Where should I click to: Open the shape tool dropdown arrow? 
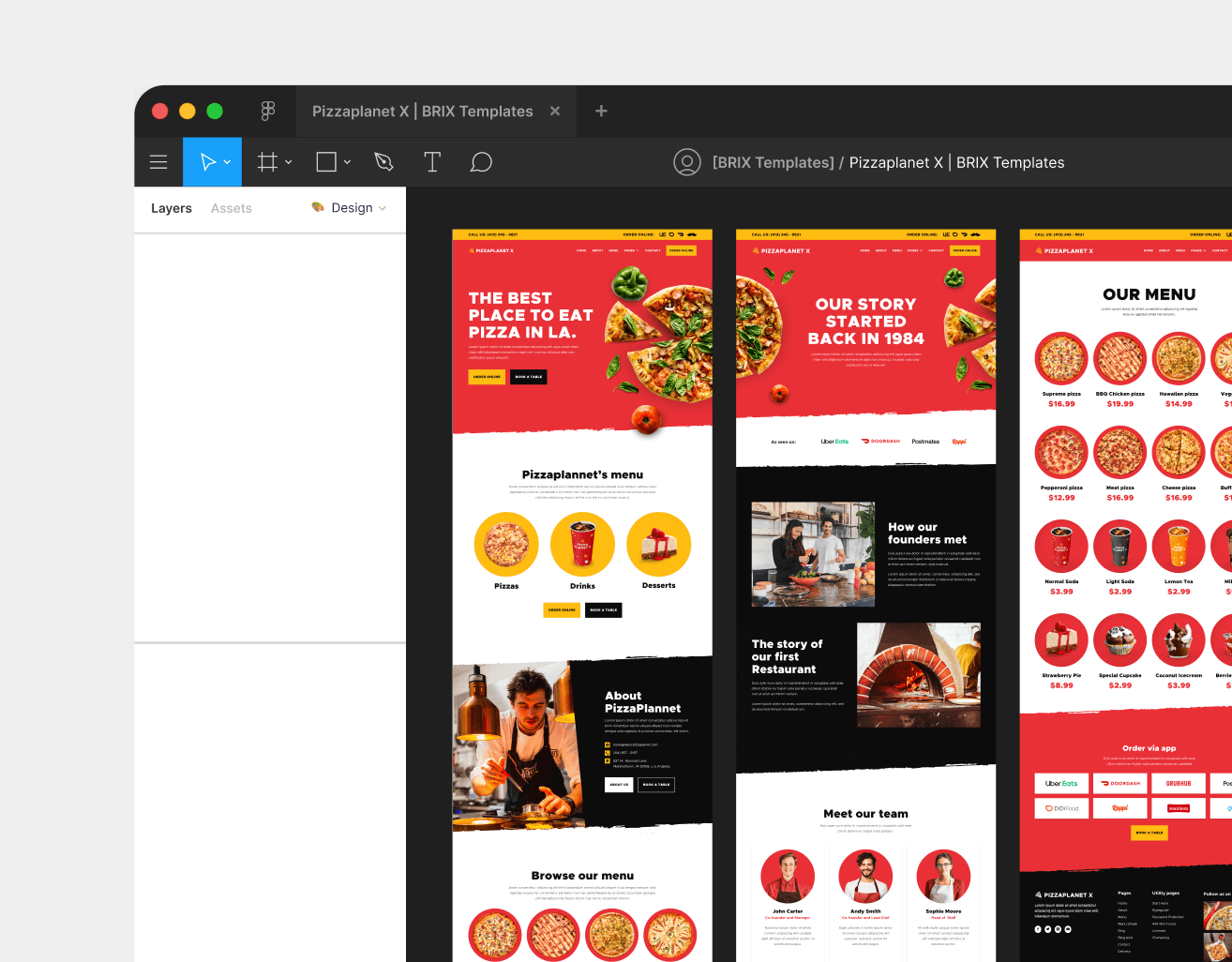[346, 161]
